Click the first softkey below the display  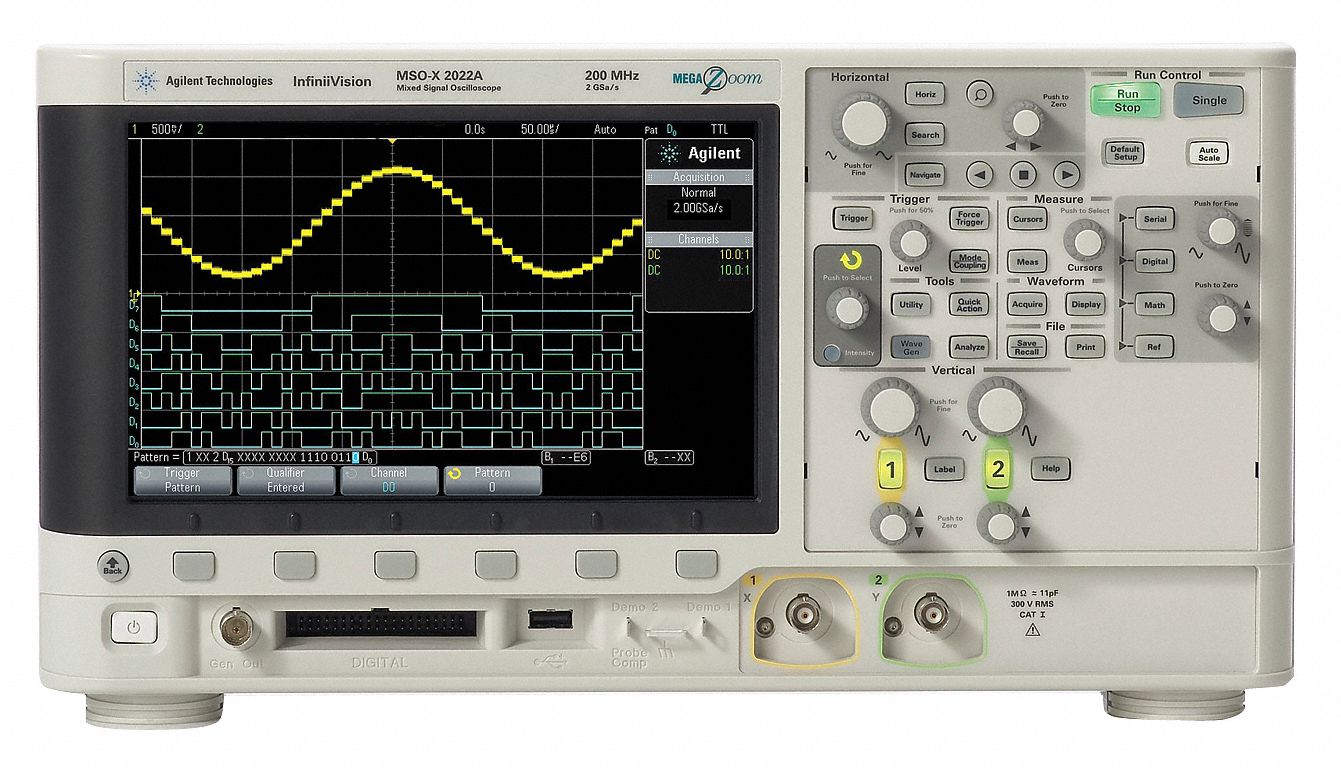(193, 565)
